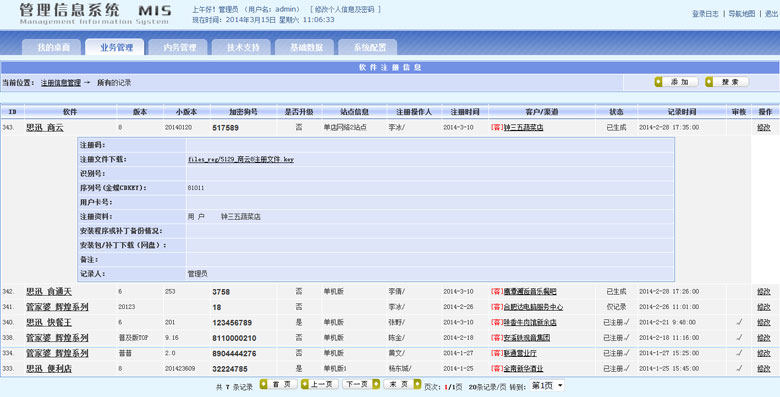Expand the 思迅 食通天 record
Viewport: 780px width, 397px height.
point(49,292)
